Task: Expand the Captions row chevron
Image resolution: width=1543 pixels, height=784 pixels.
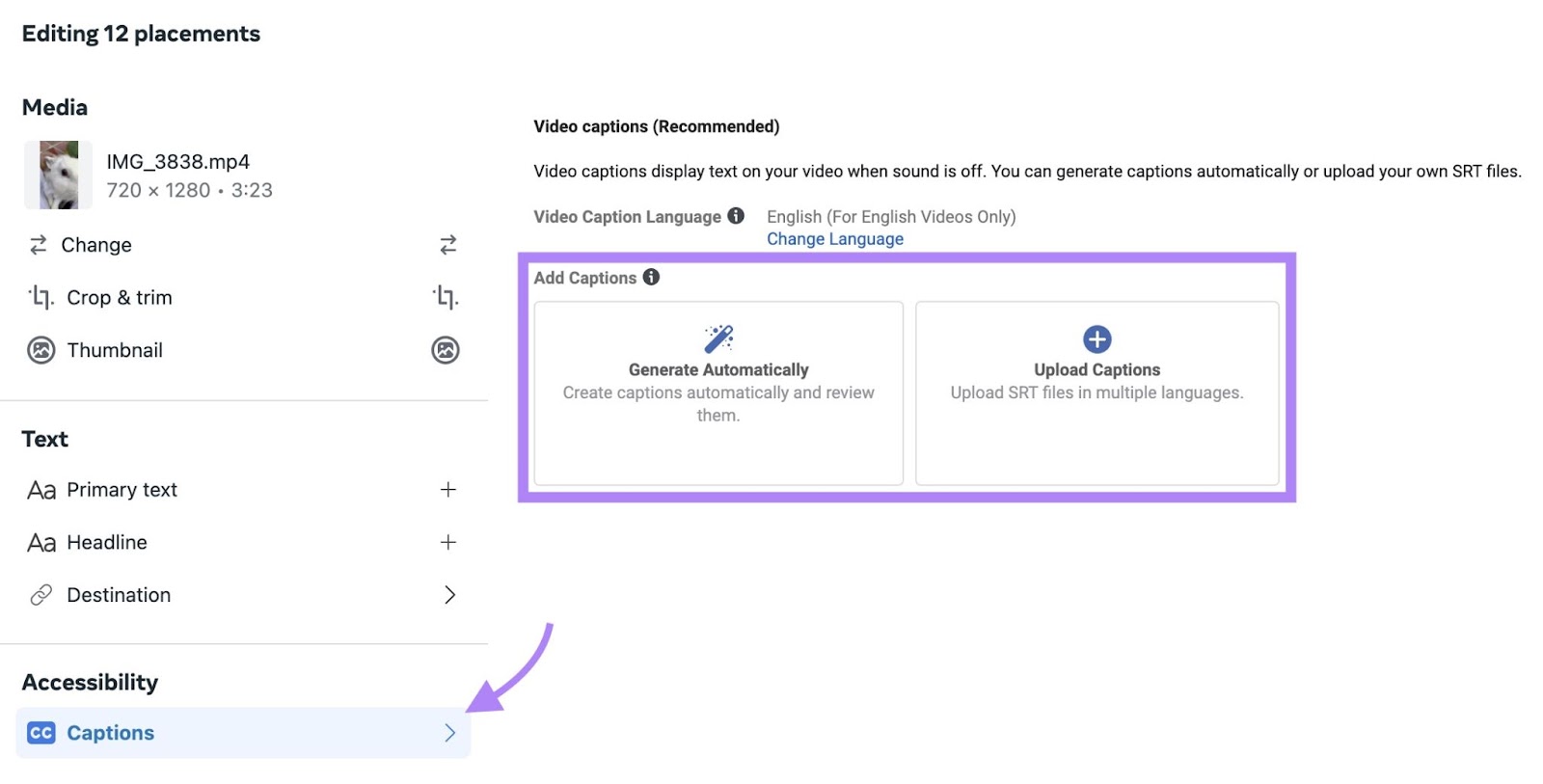Action: (x=450, y=732)
